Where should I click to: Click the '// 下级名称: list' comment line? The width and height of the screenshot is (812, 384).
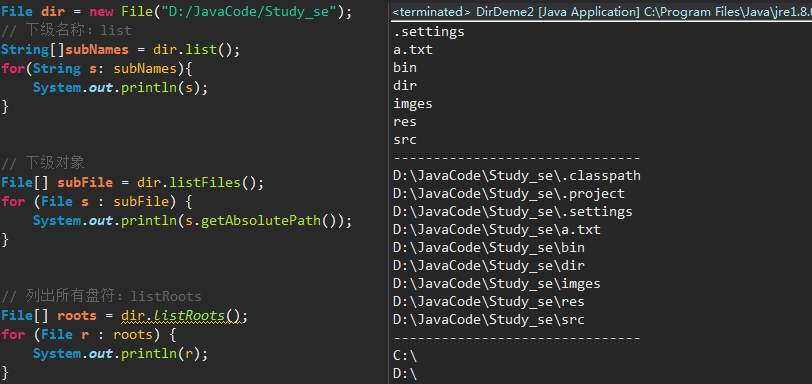tap(66, 31)
